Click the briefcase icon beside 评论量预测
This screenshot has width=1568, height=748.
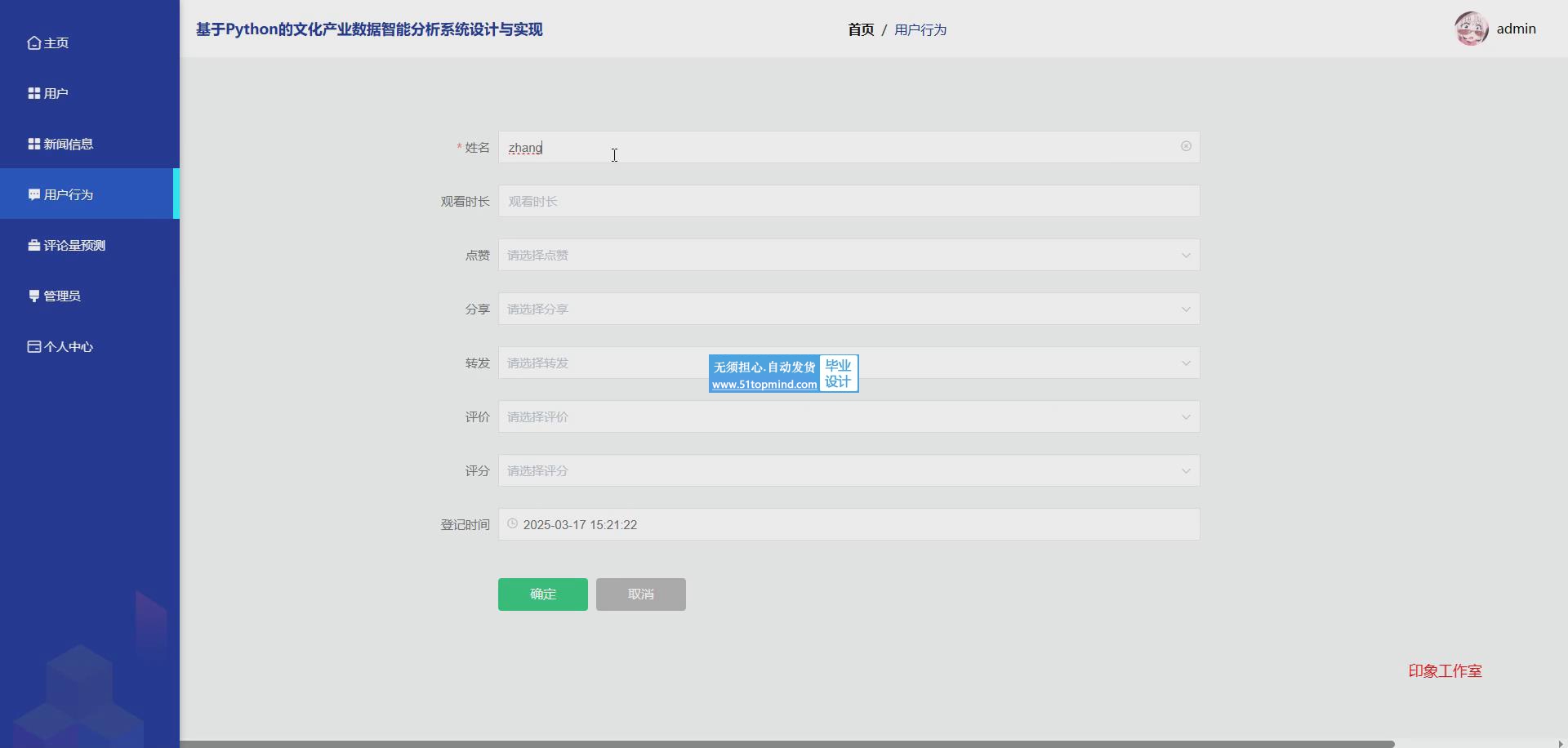click(x=33, y=246)
